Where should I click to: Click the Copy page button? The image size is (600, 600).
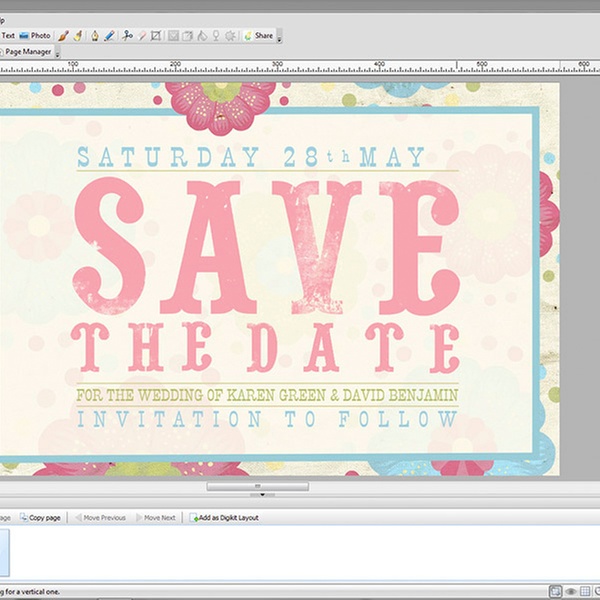pyautogui.click(x=40, y=517)
